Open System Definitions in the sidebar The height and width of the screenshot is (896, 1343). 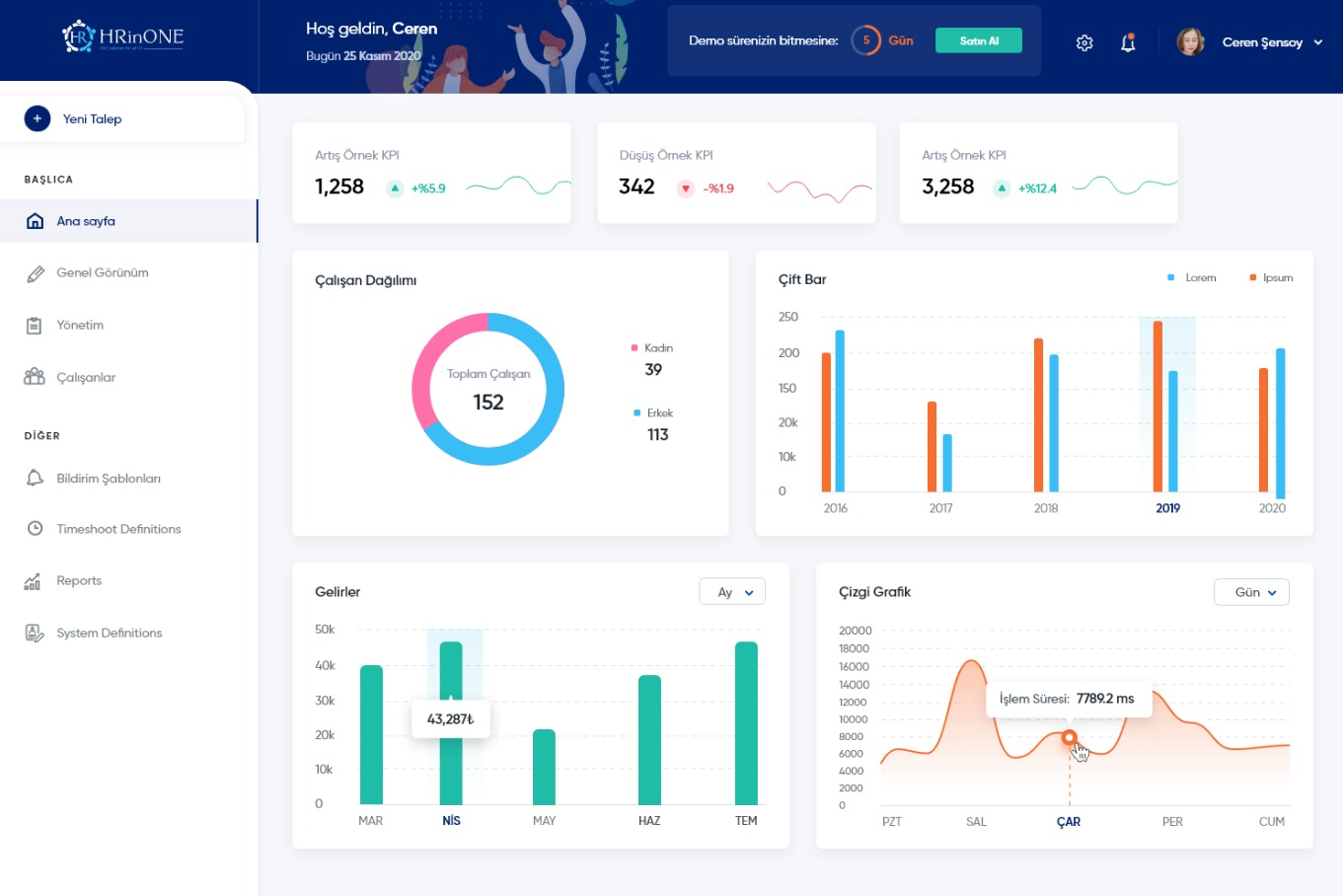pos(109,634)
